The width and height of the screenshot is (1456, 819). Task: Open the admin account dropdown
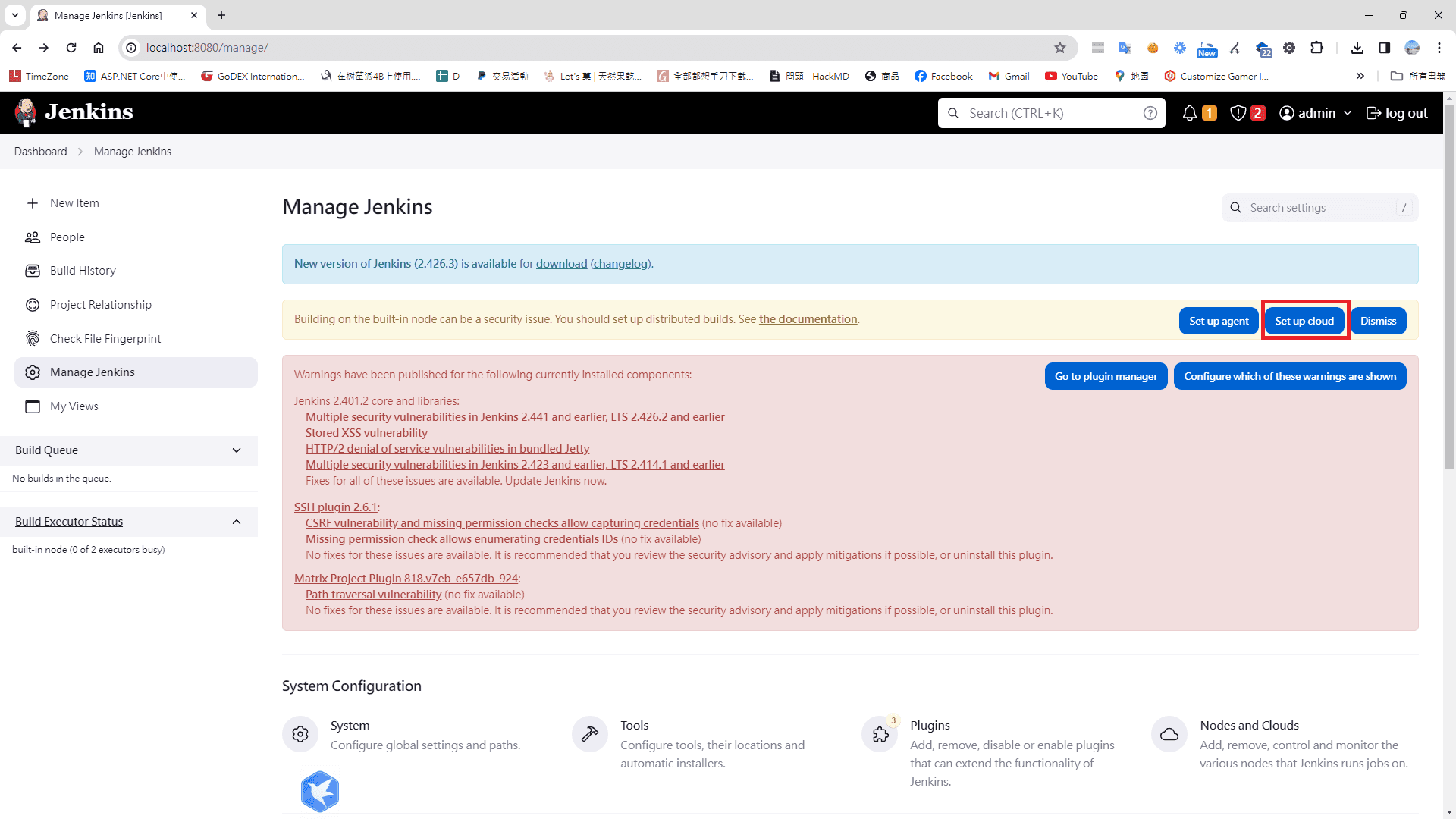coord(1314,112)
